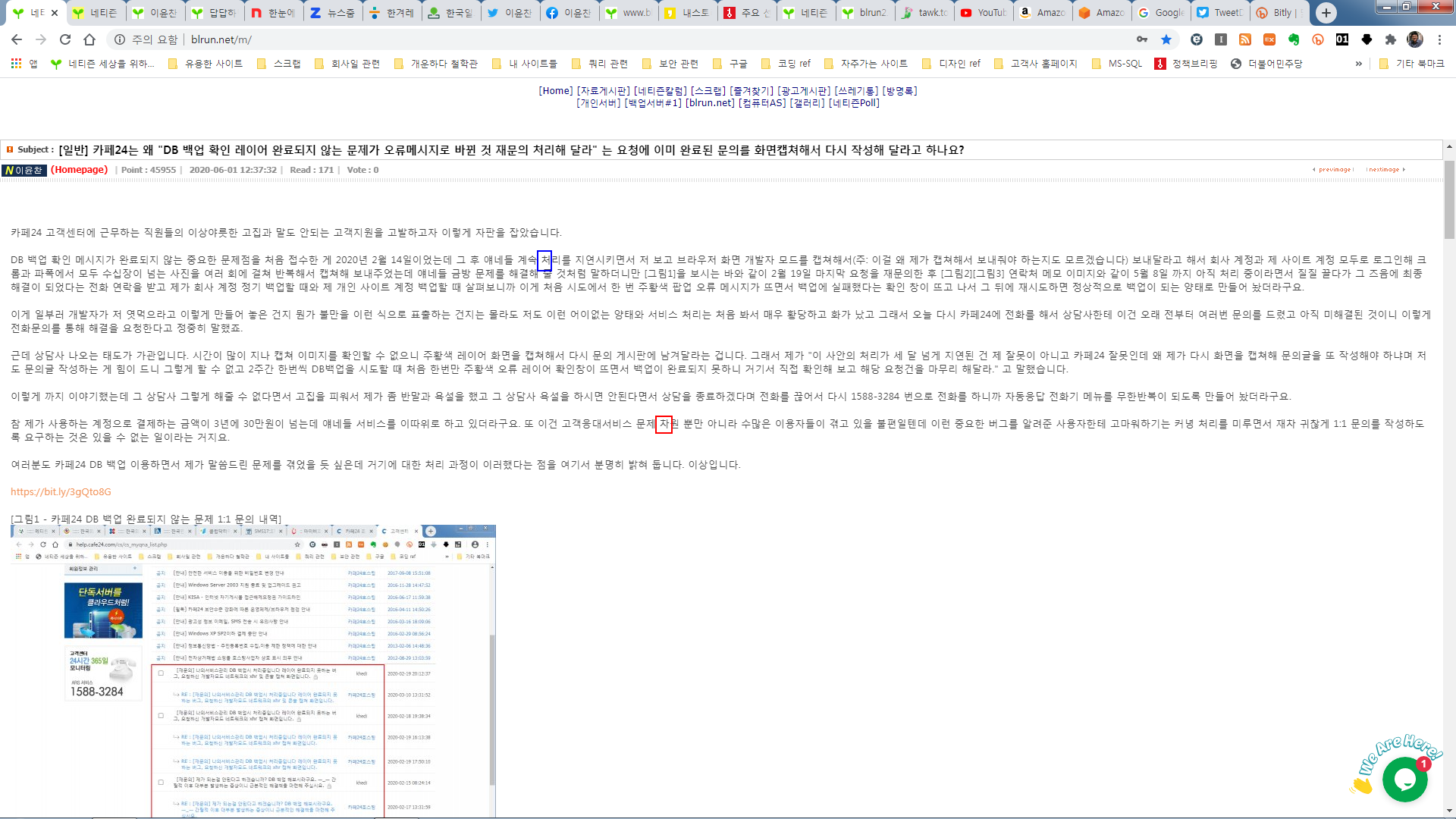Switch to the 한겨레 tab

(x=391, y=13)
